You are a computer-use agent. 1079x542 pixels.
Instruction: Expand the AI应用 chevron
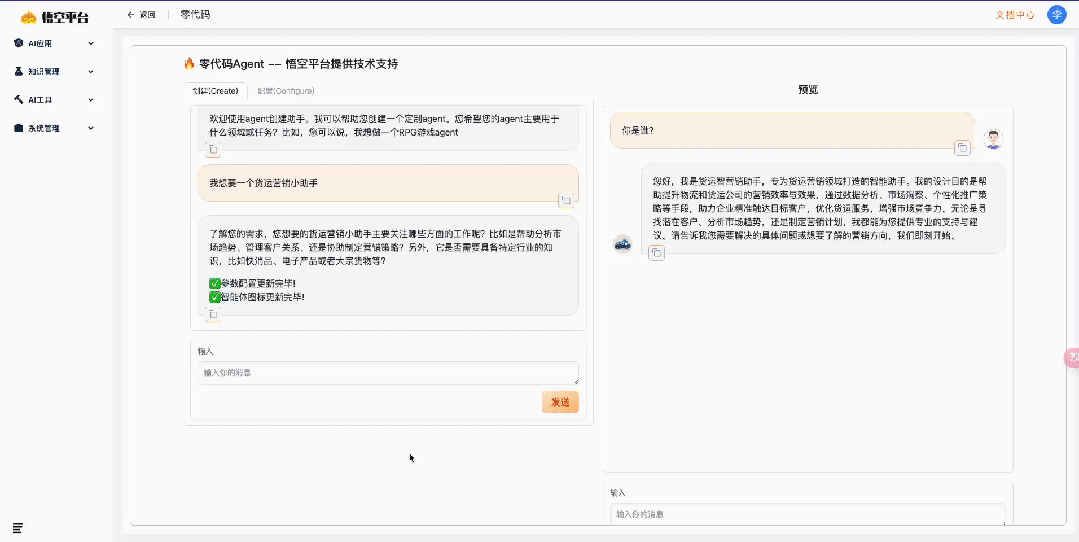pyautogui.click(x=91, y=43)
